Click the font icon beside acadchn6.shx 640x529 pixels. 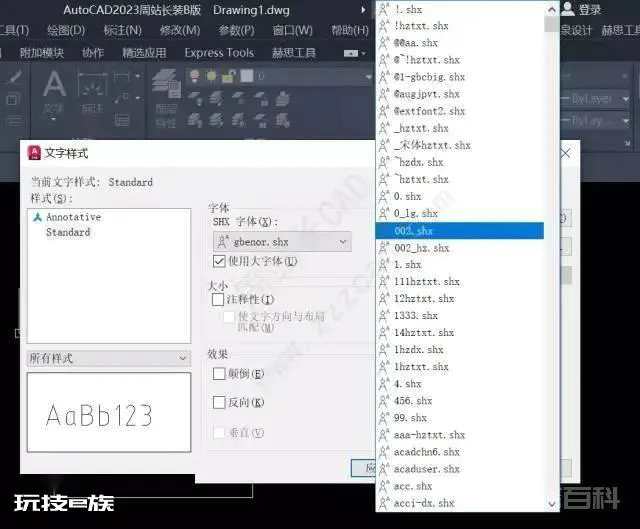[x=384, y=452]
